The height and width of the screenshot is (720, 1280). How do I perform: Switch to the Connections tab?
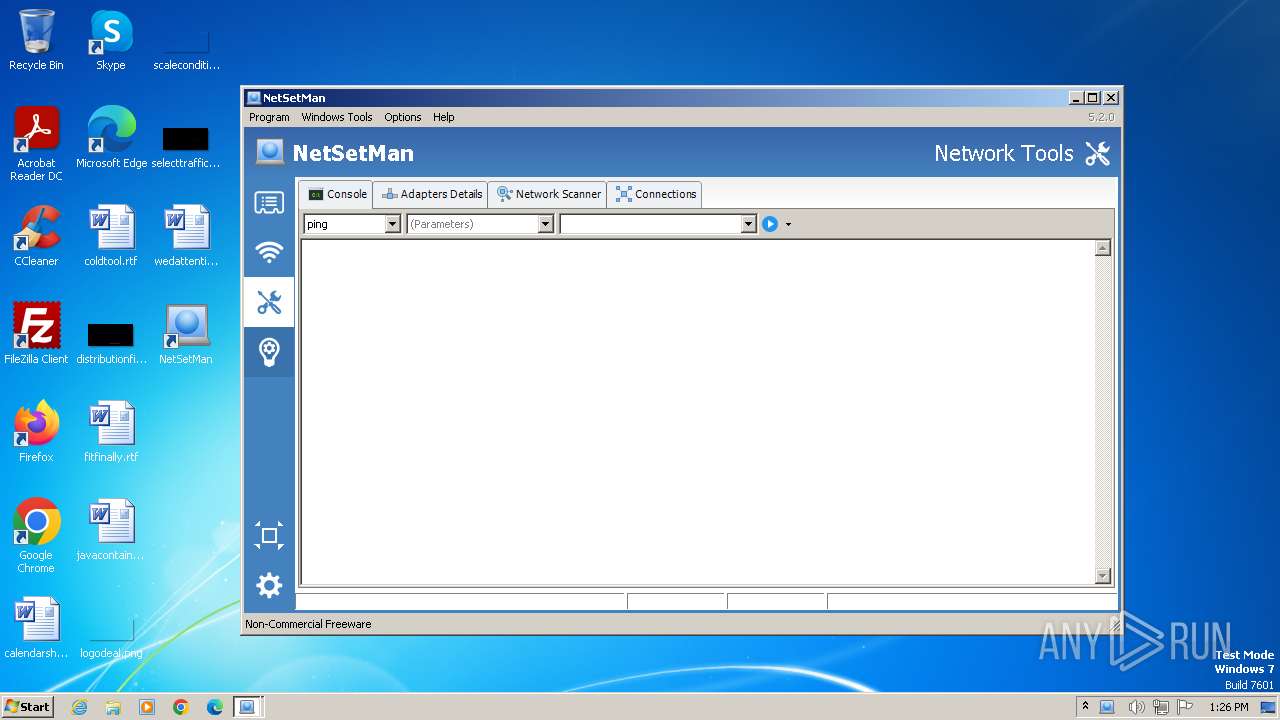pos(655,194)
